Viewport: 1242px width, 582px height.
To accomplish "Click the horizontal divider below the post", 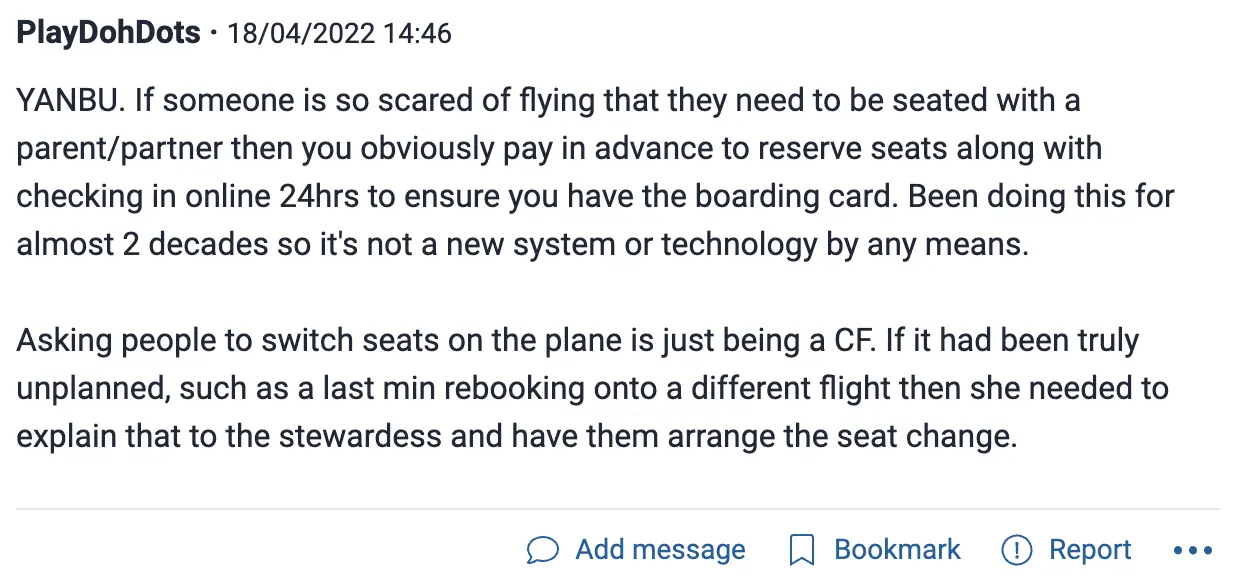I will 618,509.
